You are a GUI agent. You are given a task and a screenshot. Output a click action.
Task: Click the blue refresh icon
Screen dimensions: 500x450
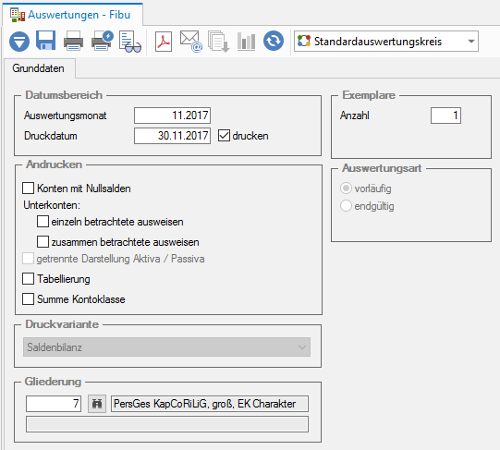pyautogui.click(x=273, y=41)
